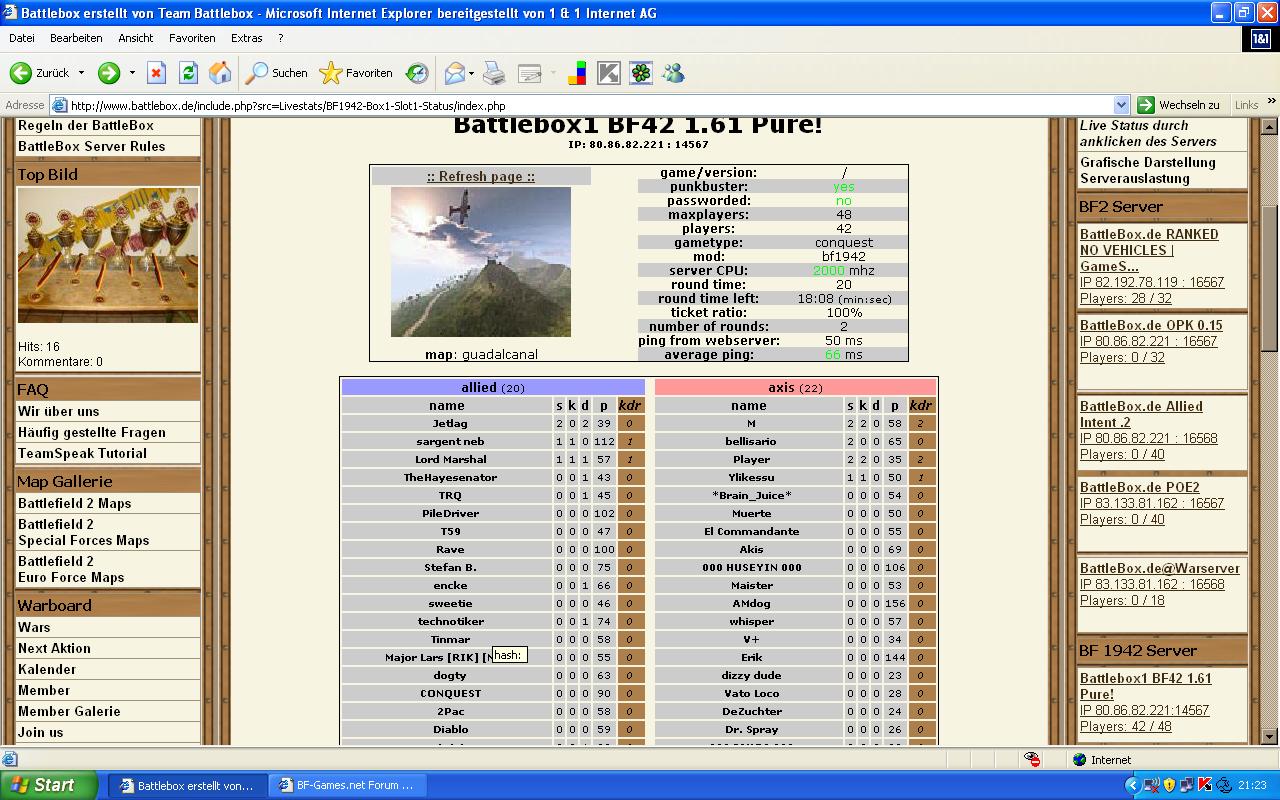
Task: Open the forward button history dropdown arrow
Action: tap(132, 73)
